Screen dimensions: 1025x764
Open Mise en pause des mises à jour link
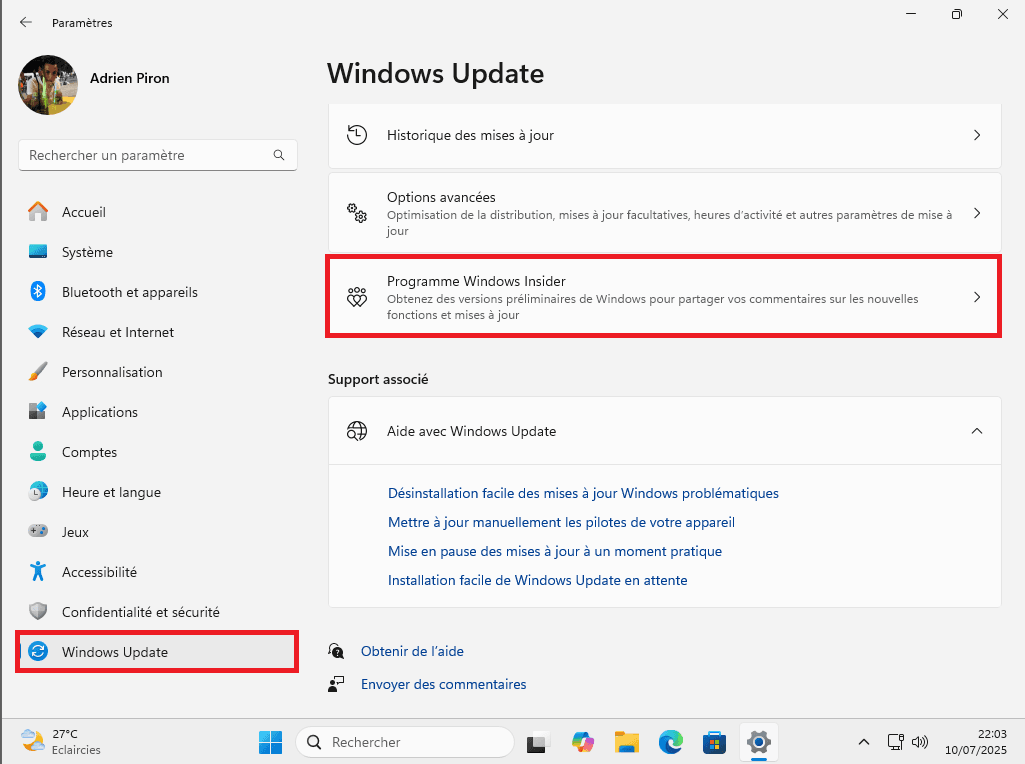tap(555, 551)
